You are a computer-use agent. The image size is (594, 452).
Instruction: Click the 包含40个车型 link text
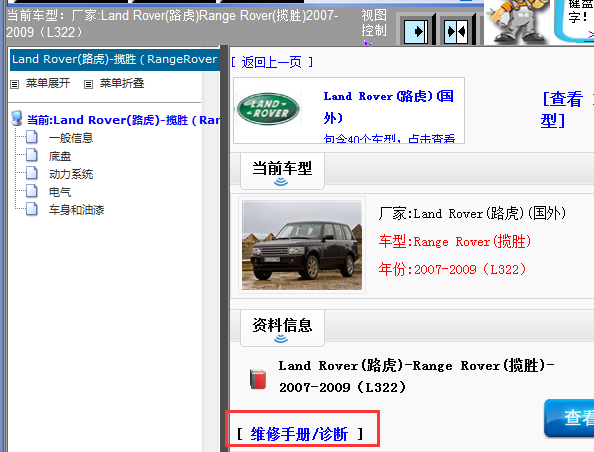(x=389, y=138)
